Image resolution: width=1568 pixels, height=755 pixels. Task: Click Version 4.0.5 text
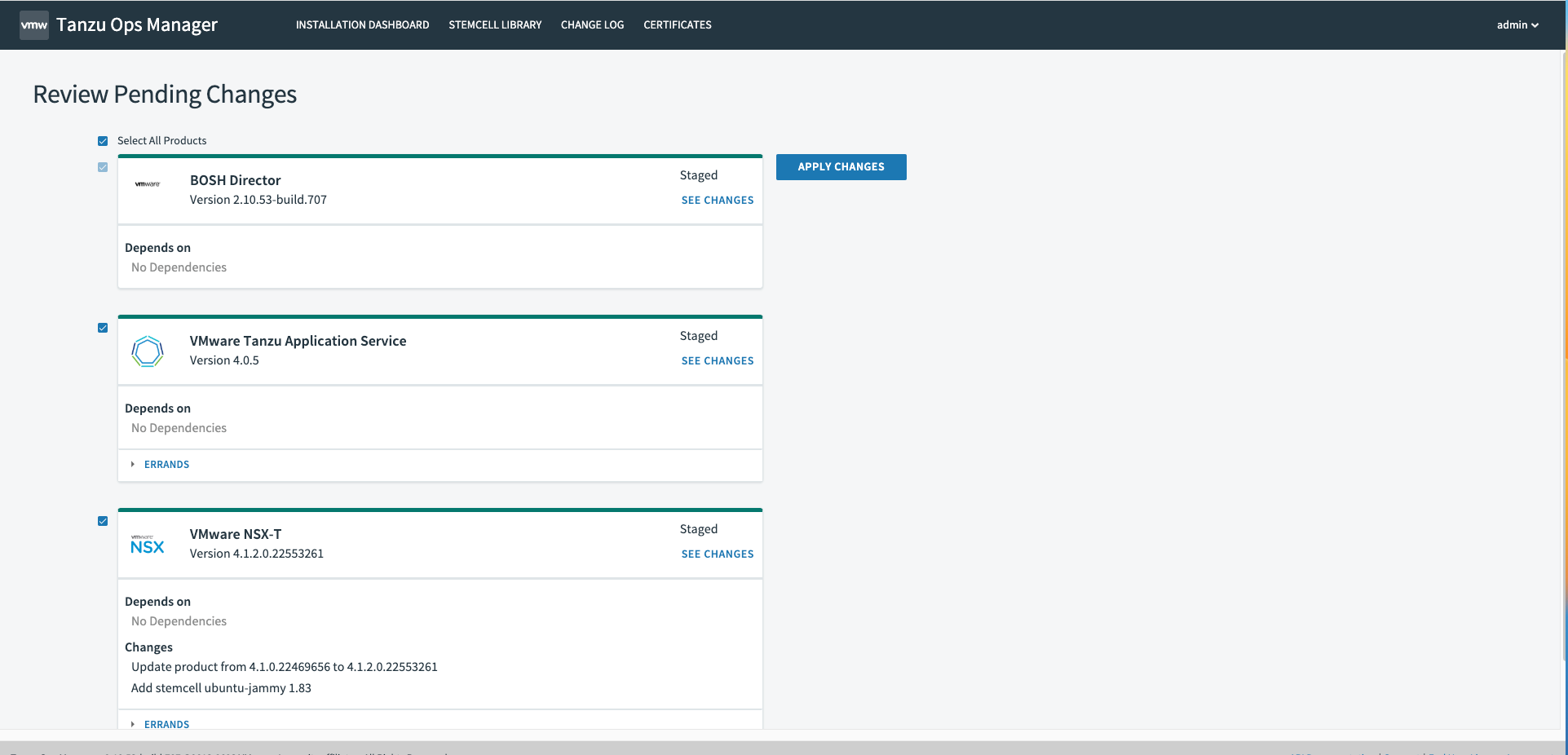click(x=224, y=360)
